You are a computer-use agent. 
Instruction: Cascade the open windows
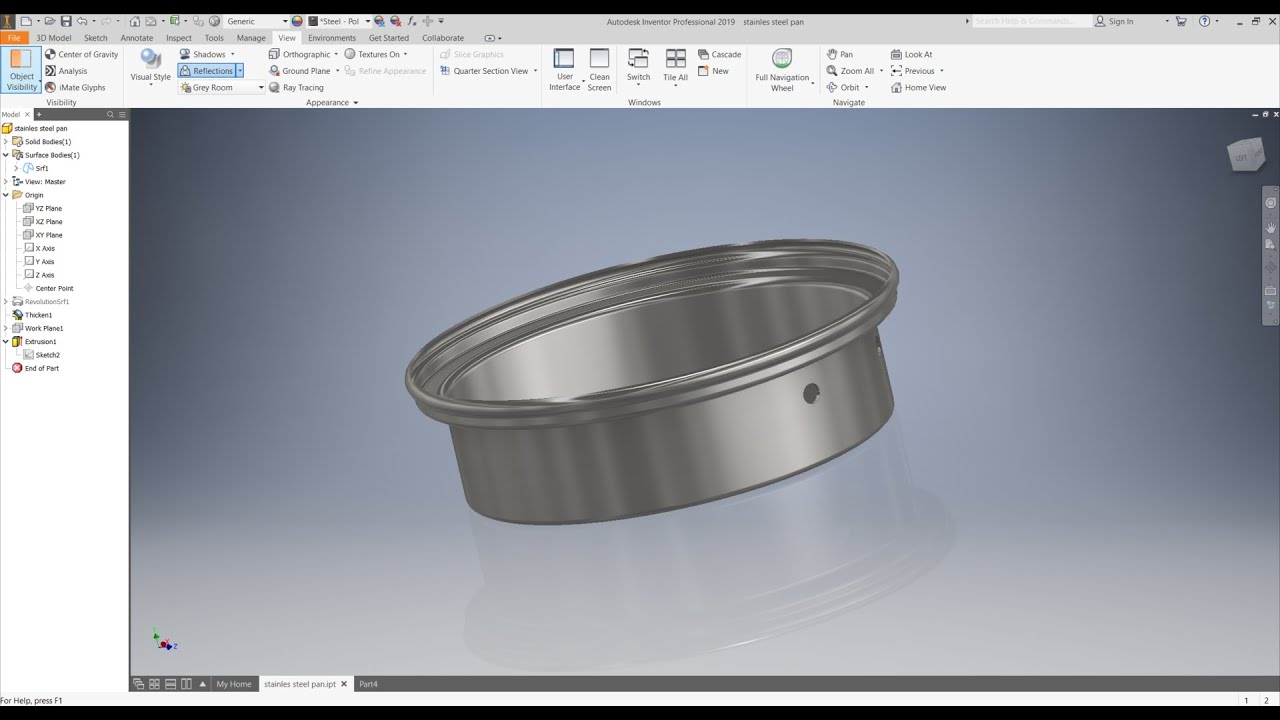(x=719, y=54)
